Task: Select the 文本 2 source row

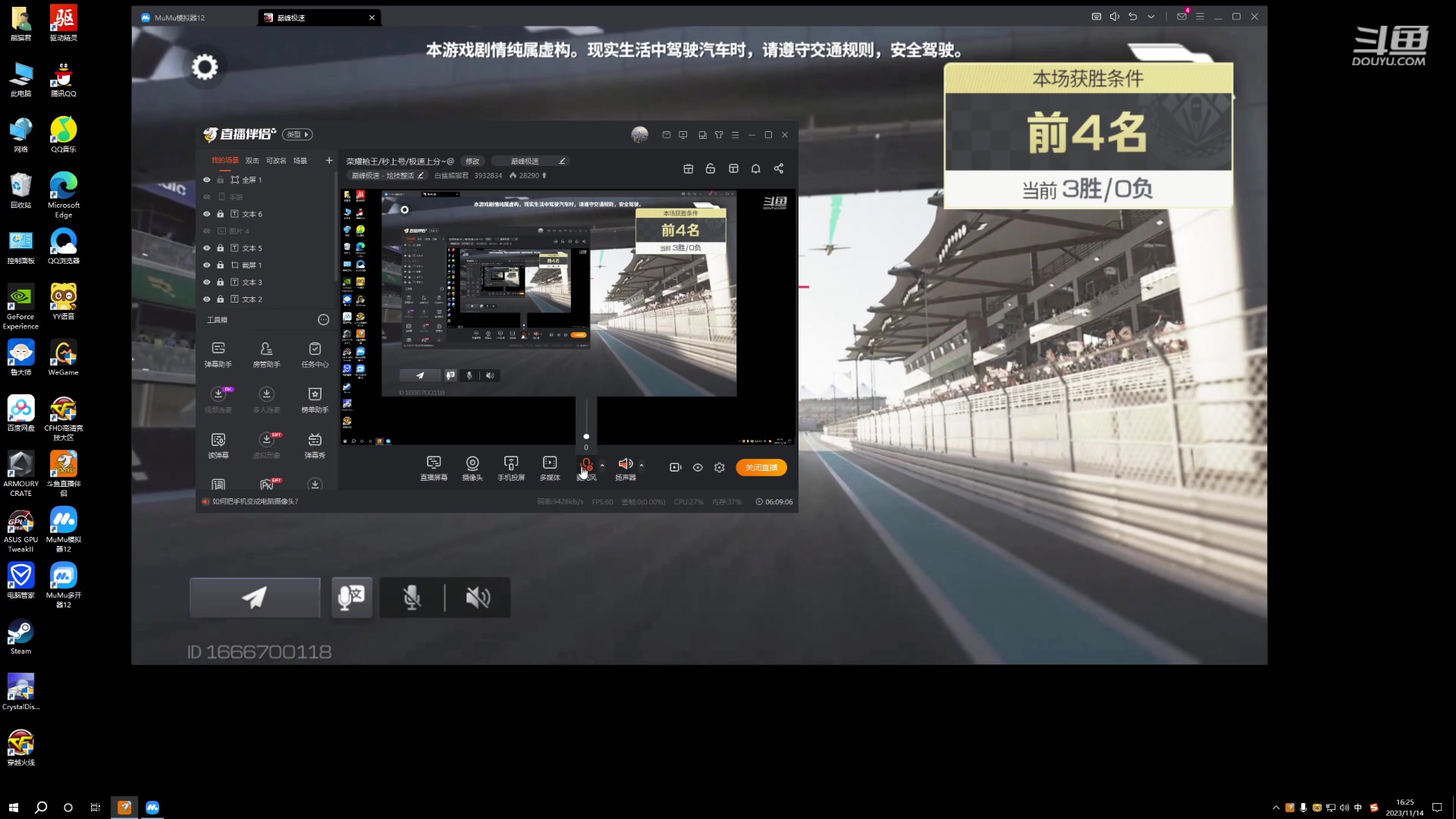Action: coord(265,299)
